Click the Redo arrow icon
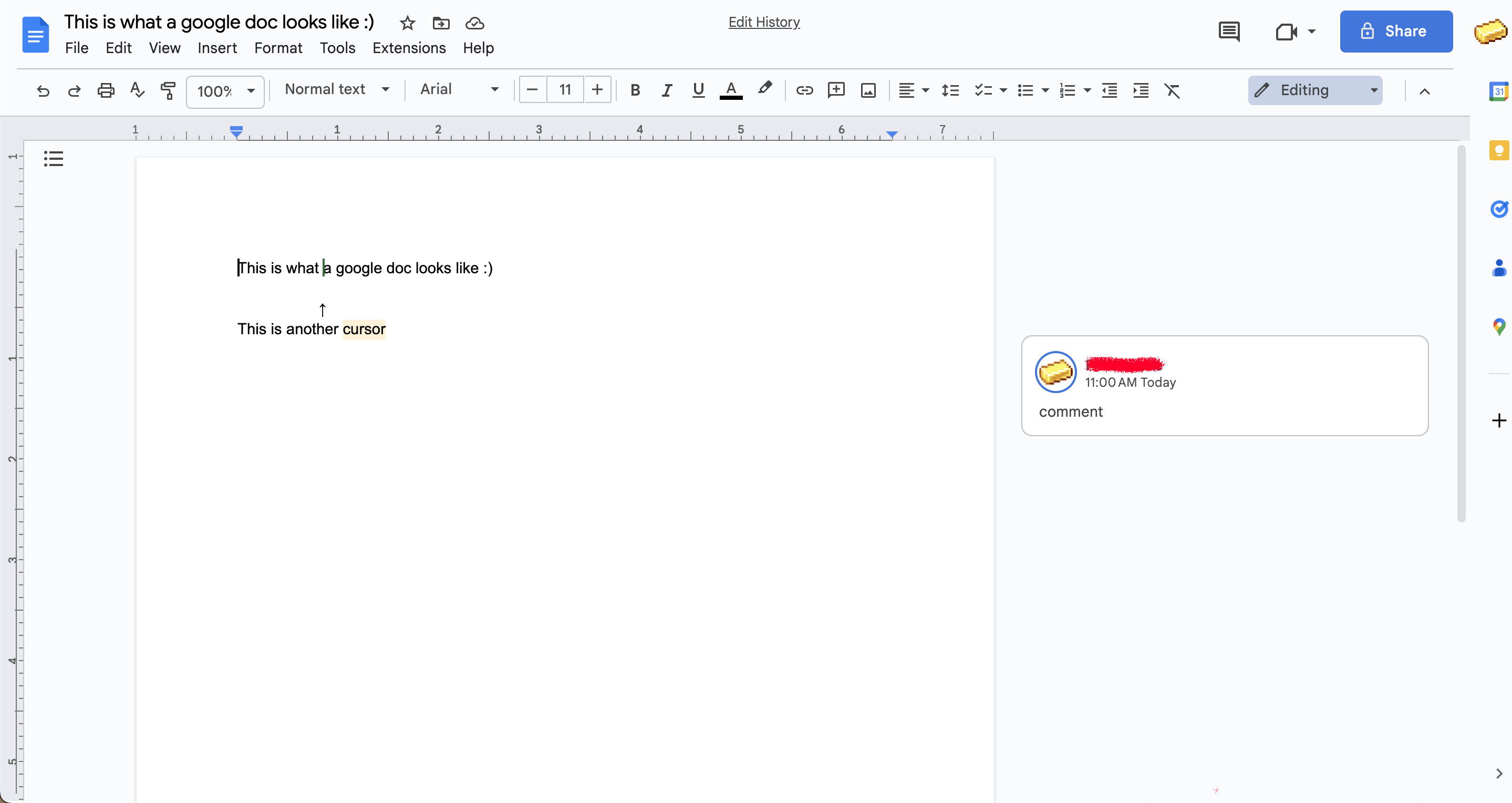This screenshot has height=803, width=1512. coord(74,90)
